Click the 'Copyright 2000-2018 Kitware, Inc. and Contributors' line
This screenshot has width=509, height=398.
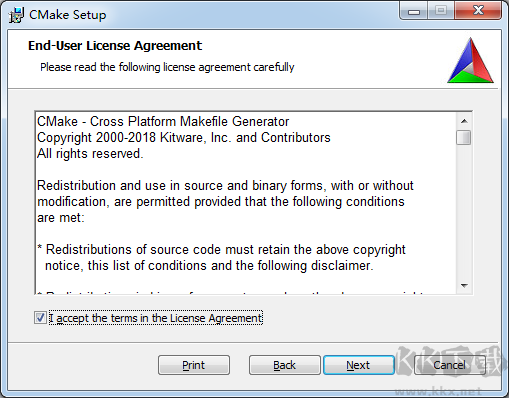point(184,137)
